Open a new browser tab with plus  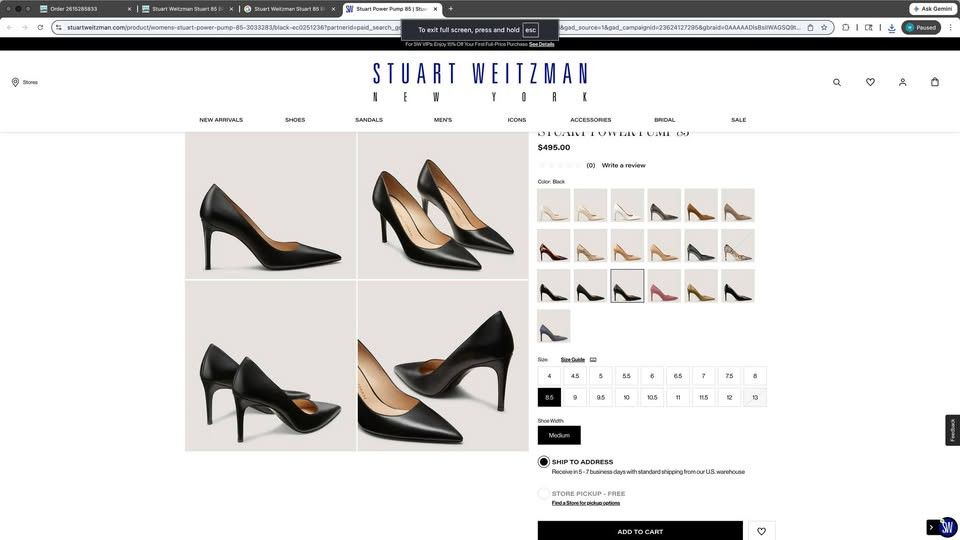(451, 9)
